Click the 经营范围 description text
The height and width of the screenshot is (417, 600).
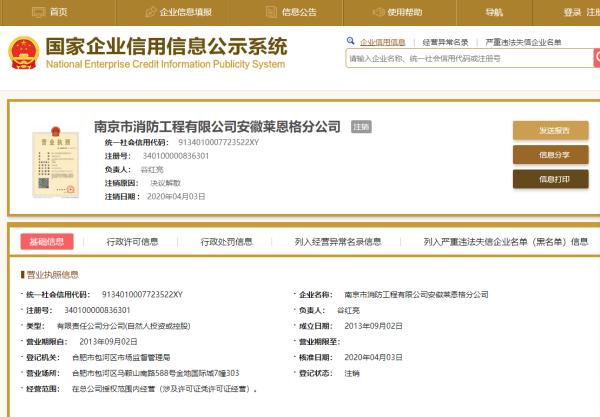(164, 389)
